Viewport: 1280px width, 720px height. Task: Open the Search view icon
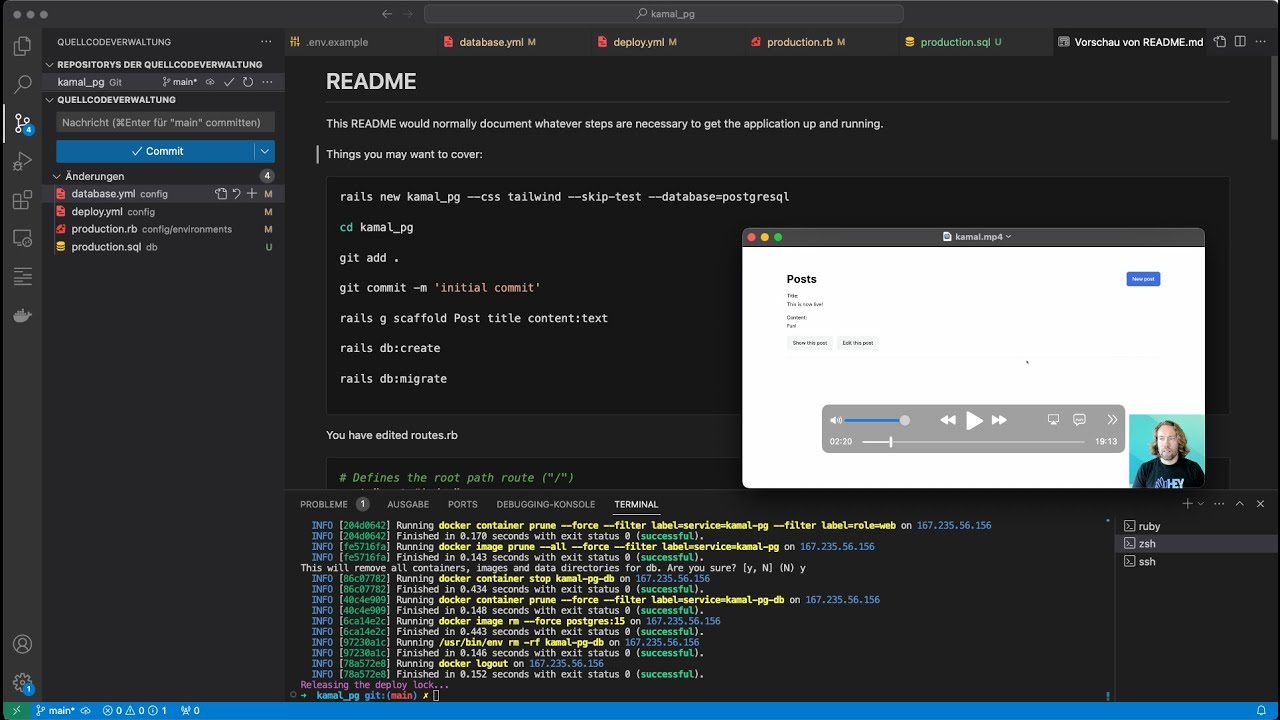(x=22, y=85)
